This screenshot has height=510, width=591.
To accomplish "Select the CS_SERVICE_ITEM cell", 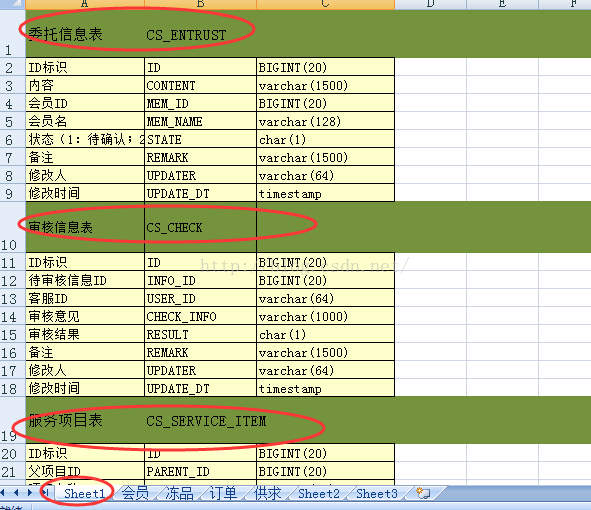I will click(x=200, y=420).
